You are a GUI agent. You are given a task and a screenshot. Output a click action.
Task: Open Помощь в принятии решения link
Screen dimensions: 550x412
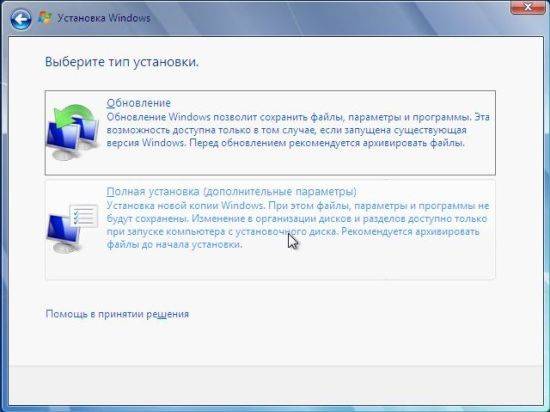click(x=117, y=314)
